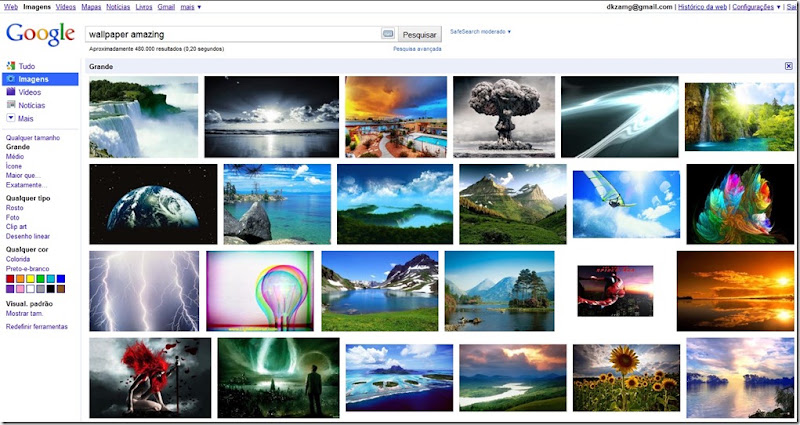This screenshot has height=425, width=800.
Task: Select the Preto-e-branco color filter
Action: coord(28,269)
